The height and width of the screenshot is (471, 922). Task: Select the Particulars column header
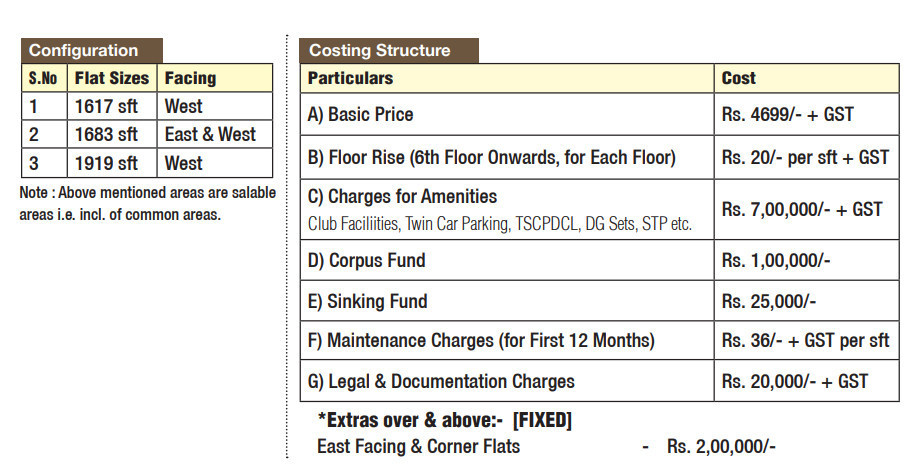(350, 78)
